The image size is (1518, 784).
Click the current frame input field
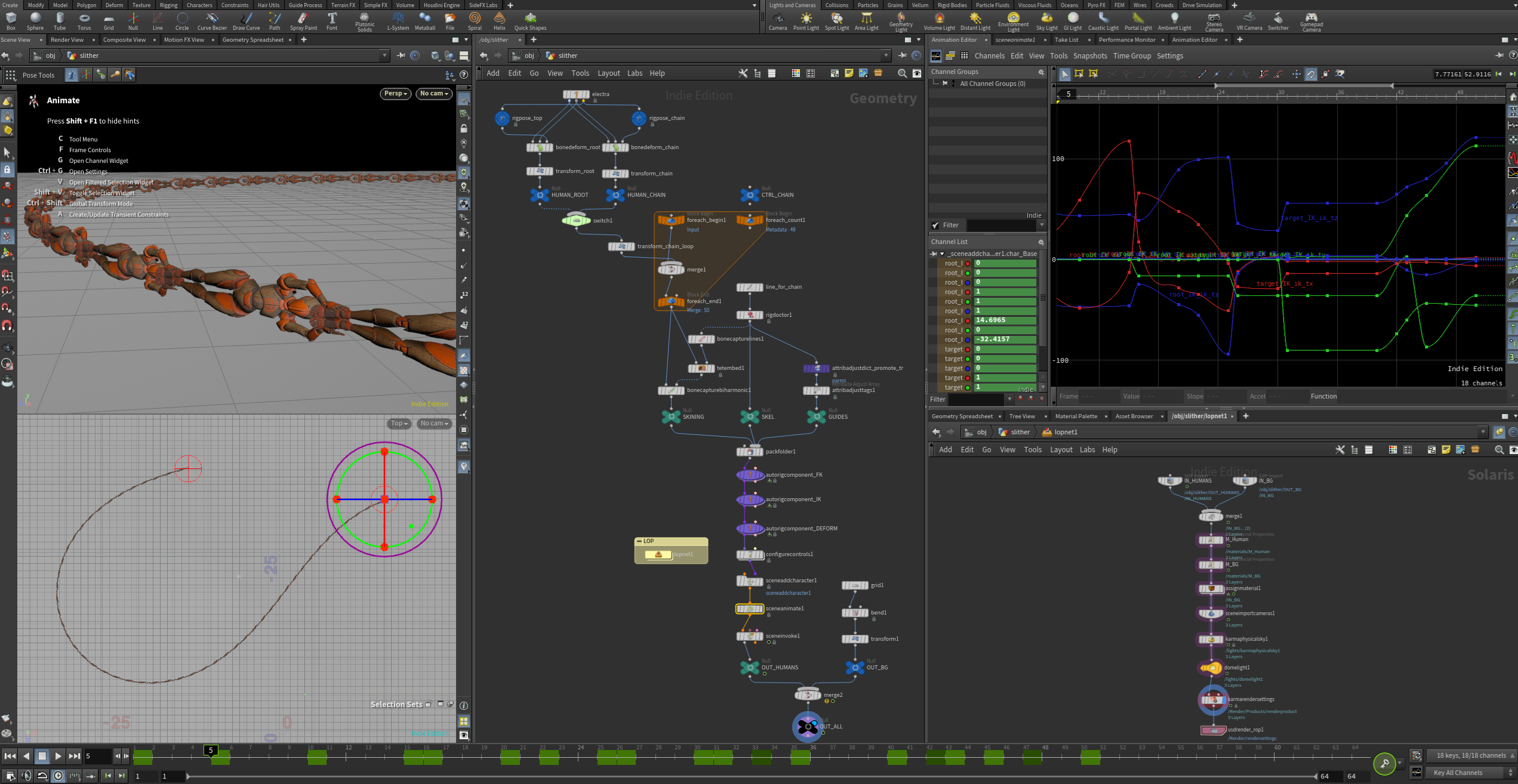pyautogui.click(x=97, y=756)
